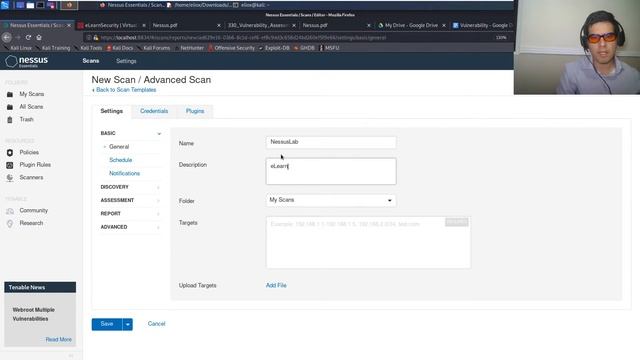The width and height of the screenshot is (640, 360).
Task: Open the terminal icon in Kali taskbar
Action: coord(40,5)
